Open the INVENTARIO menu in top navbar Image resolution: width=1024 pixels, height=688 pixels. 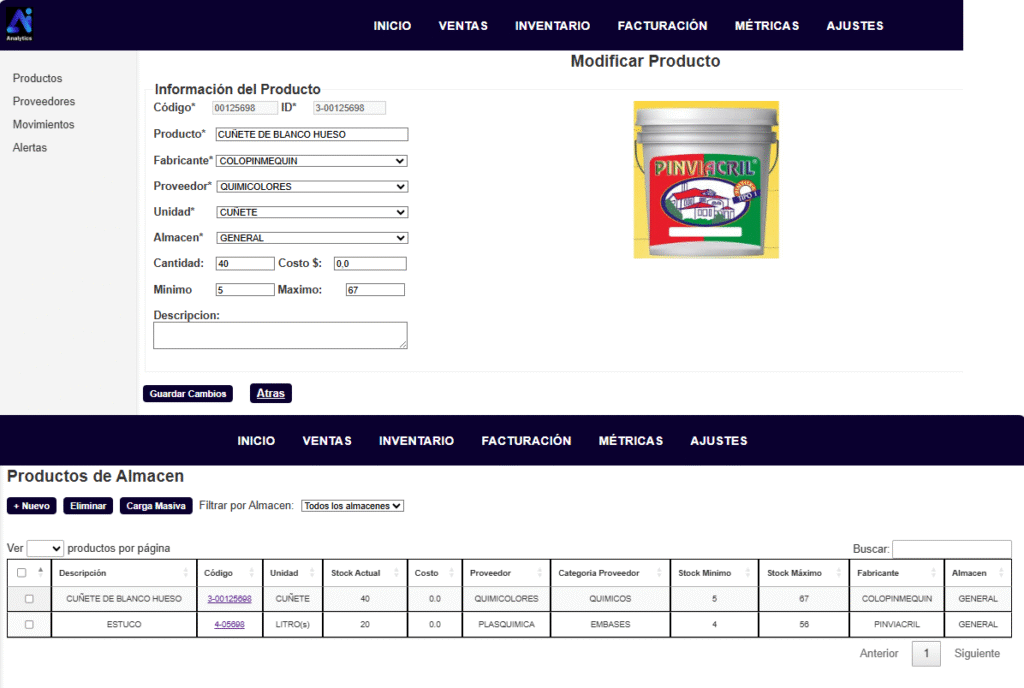(x=552, y=26)
